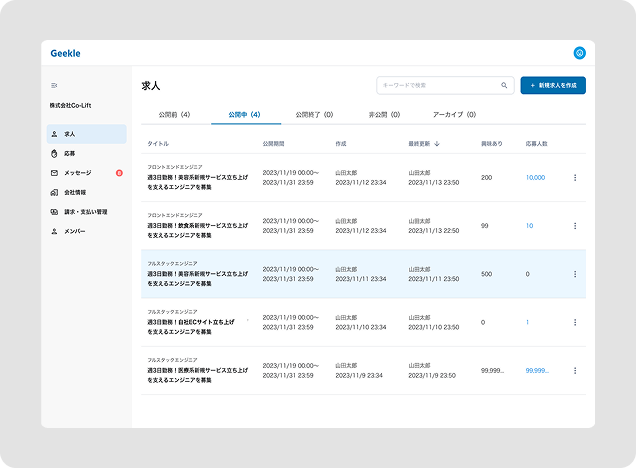Screen dimensions: 636x468
Task: Click the タイトル column header
Action: pos(158,144)
